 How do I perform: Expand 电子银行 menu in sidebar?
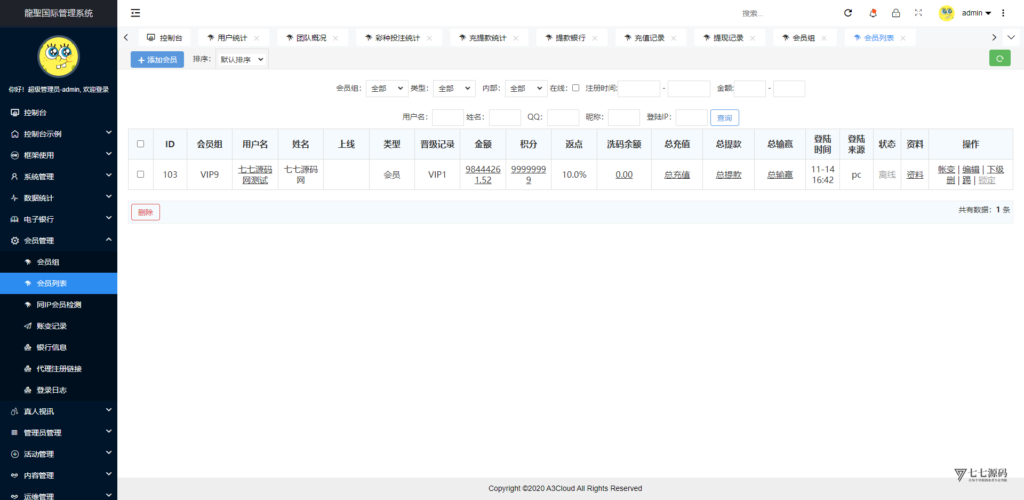(59, 219)
